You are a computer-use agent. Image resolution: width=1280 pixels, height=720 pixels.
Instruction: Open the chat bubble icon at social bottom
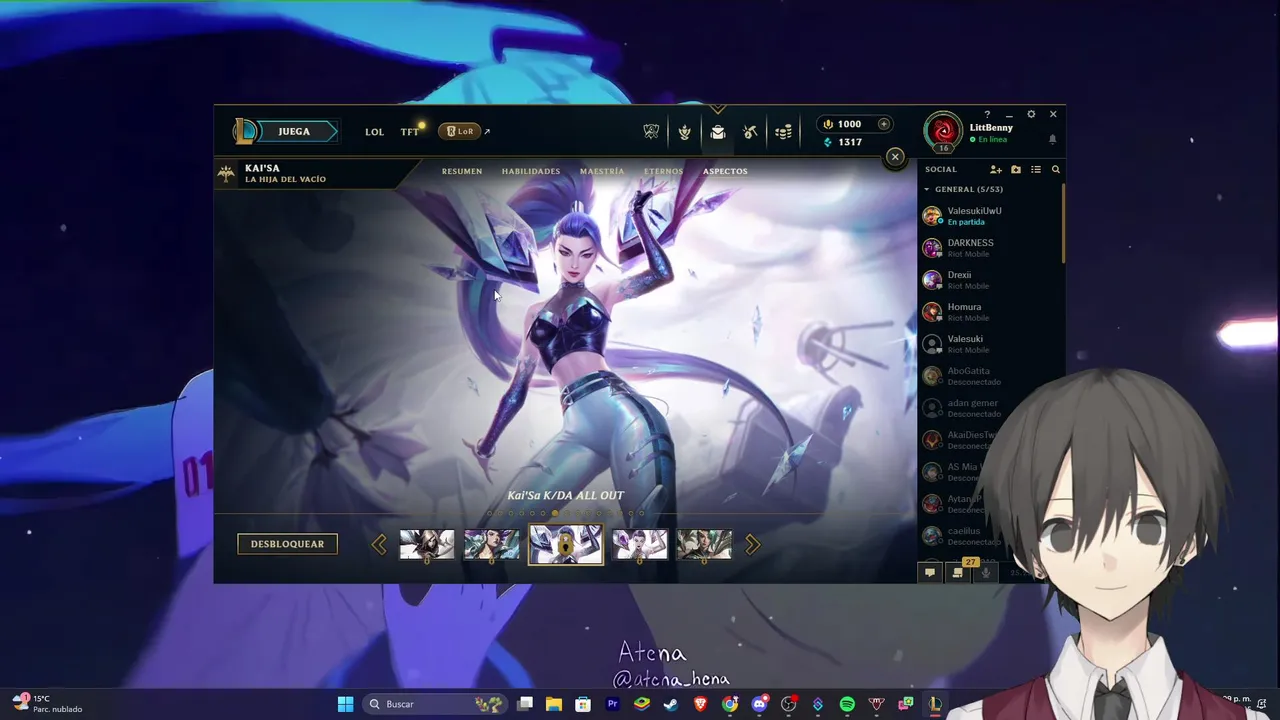930,573
